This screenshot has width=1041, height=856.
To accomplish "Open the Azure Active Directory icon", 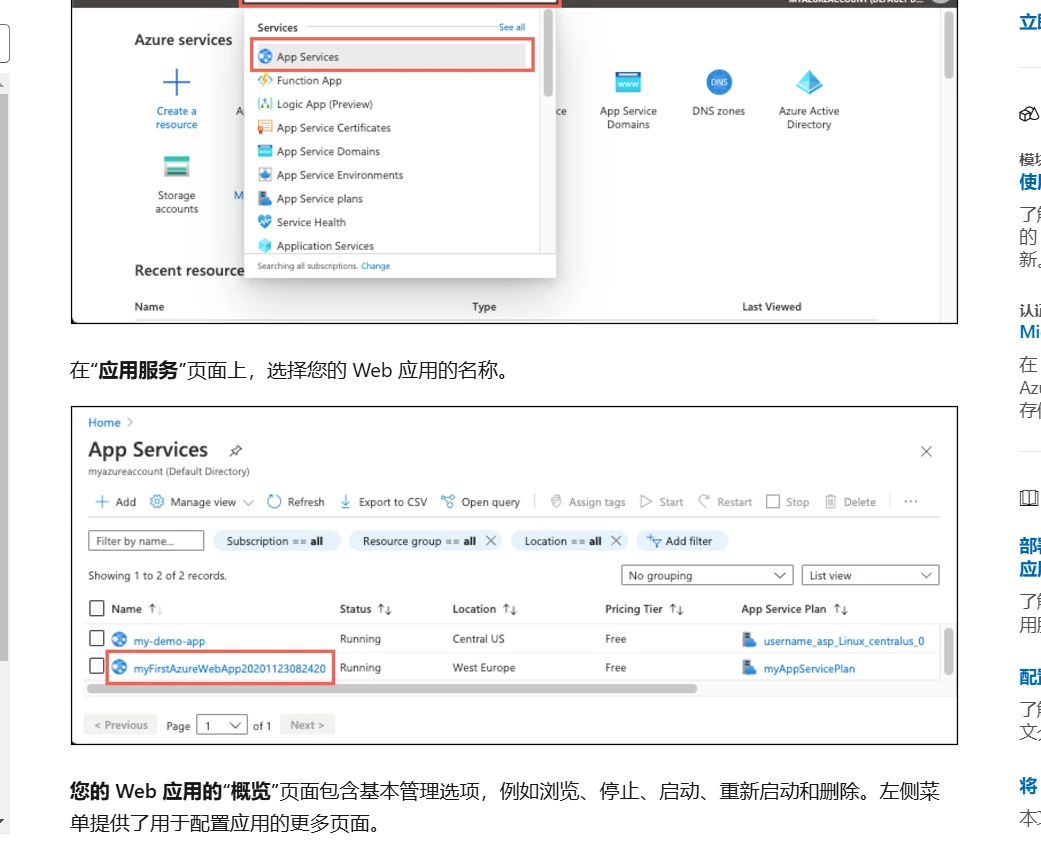I will click(x=809, y=82).
